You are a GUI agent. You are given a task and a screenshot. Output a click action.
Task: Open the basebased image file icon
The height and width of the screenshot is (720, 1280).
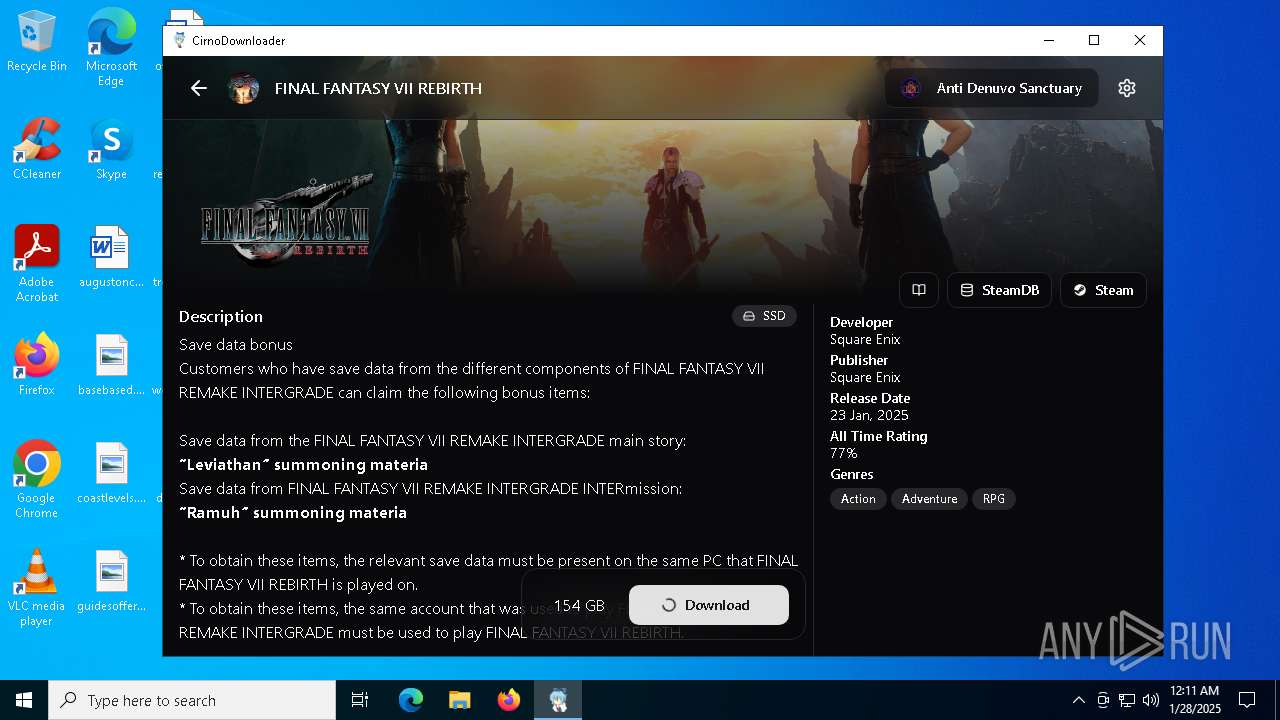coord(111,365)
